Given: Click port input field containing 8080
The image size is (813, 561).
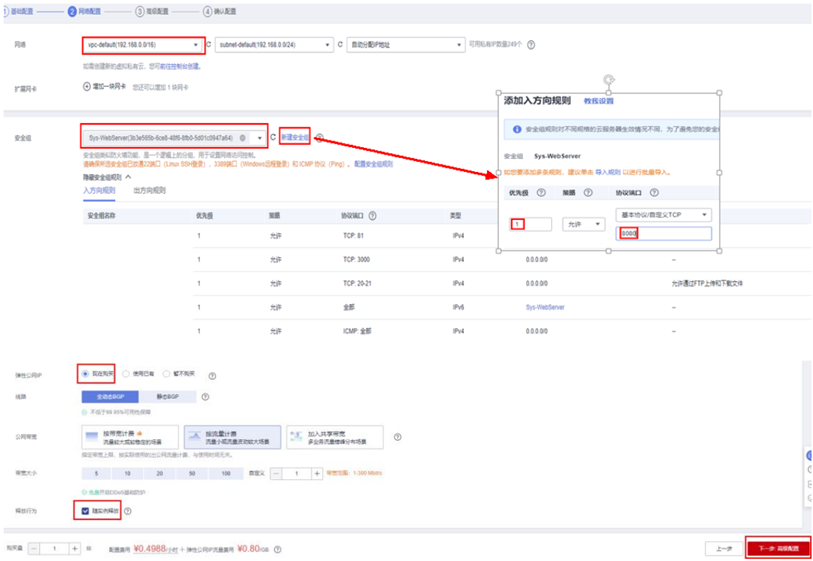Looking at the screenshot, I should 664,233.
